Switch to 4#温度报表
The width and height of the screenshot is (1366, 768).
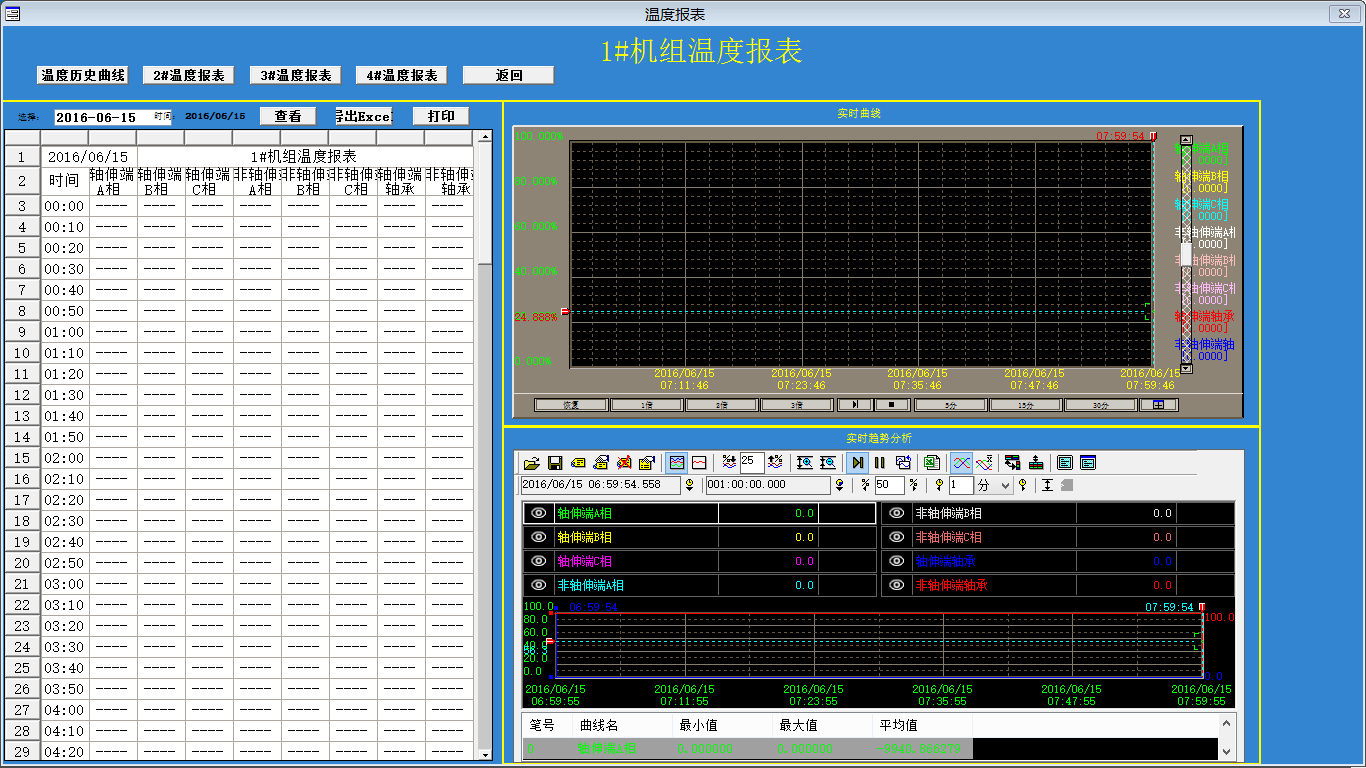402,75
